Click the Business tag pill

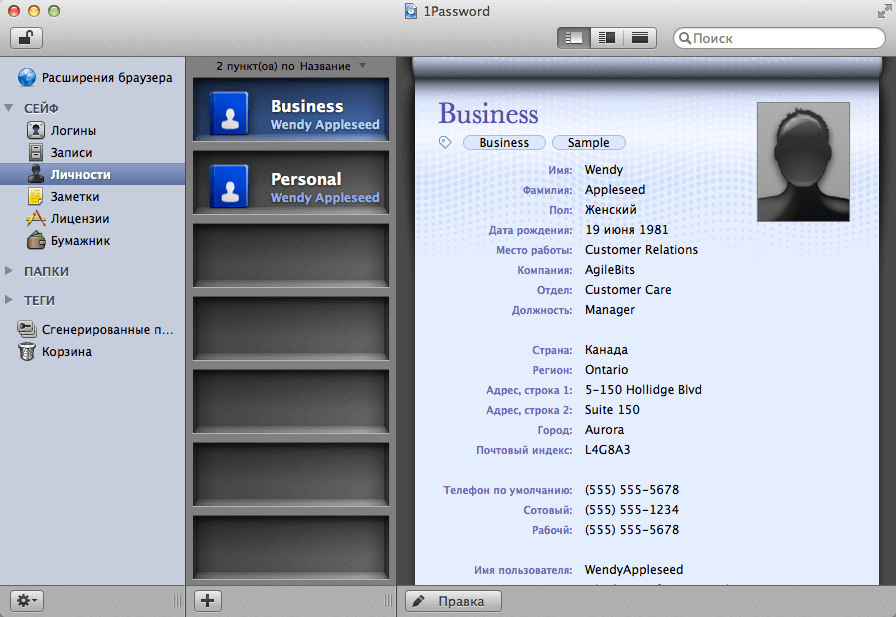click(504, 143)
